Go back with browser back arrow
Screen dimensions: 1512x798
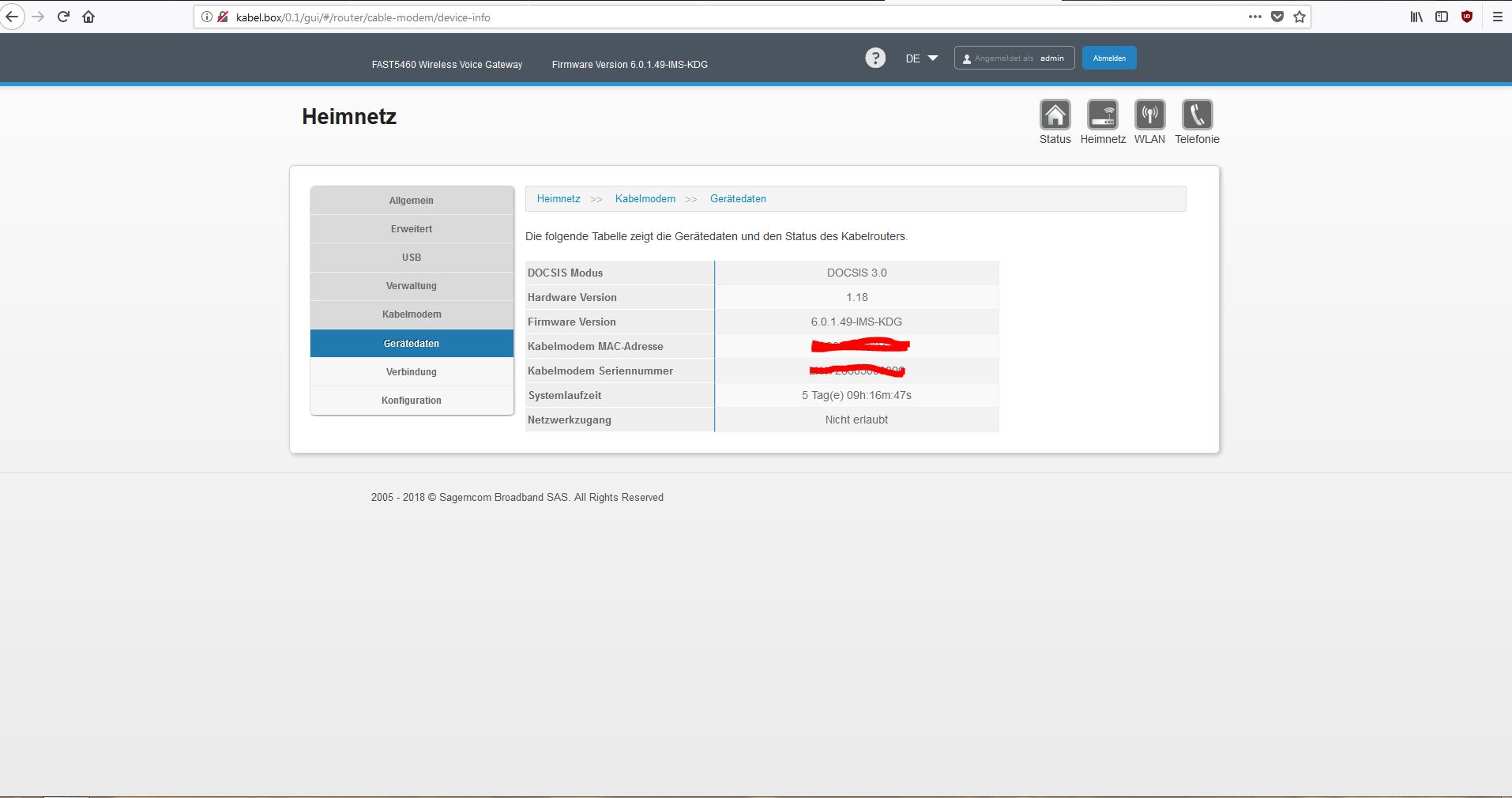(x=11, y=17)
